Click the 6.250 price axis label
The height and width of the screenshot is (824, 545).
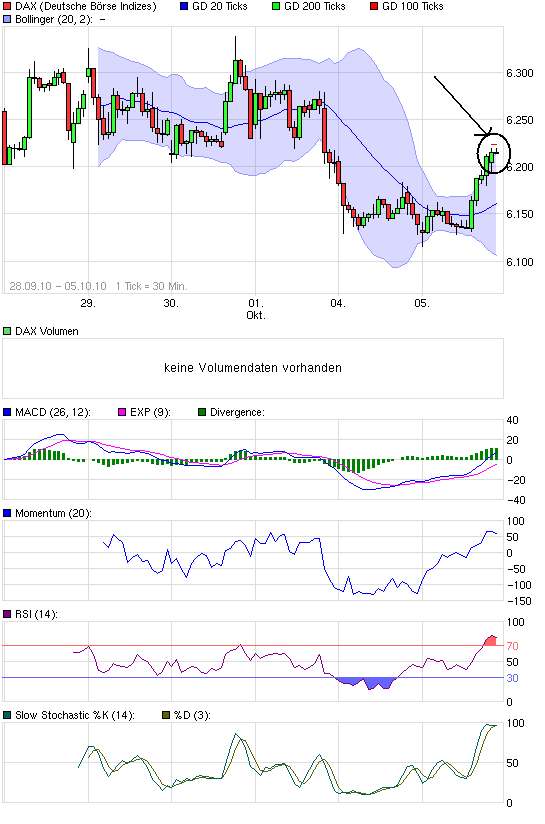click(520, 120)
